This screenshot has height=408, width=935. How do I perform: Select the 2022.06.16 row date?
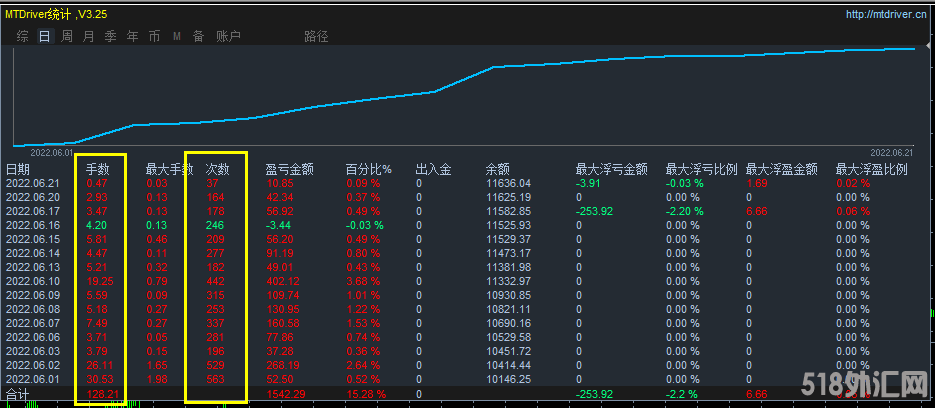click(33, 226)
